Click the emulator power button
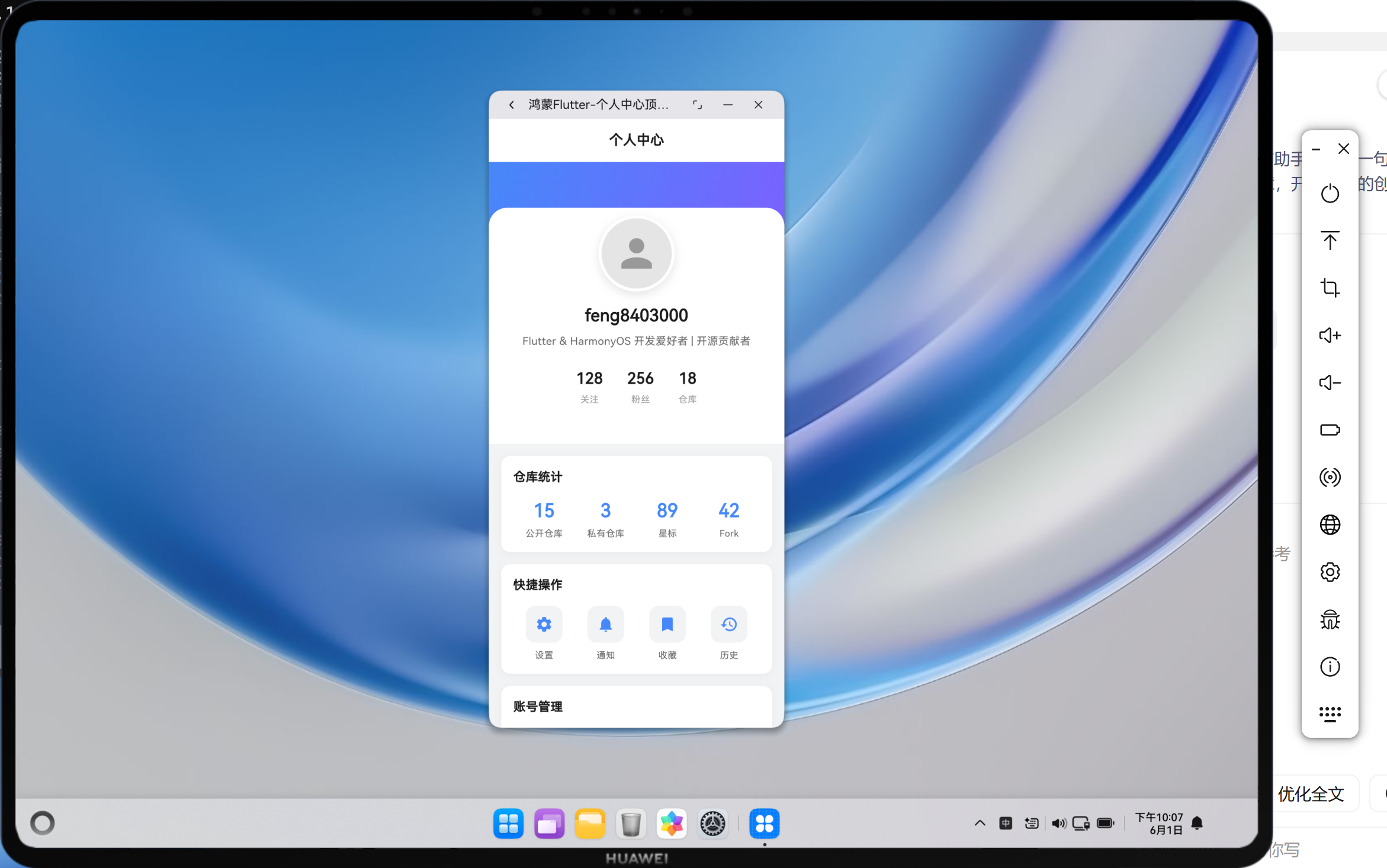This screenshot has height=868, width=1387. point(1330,193)
